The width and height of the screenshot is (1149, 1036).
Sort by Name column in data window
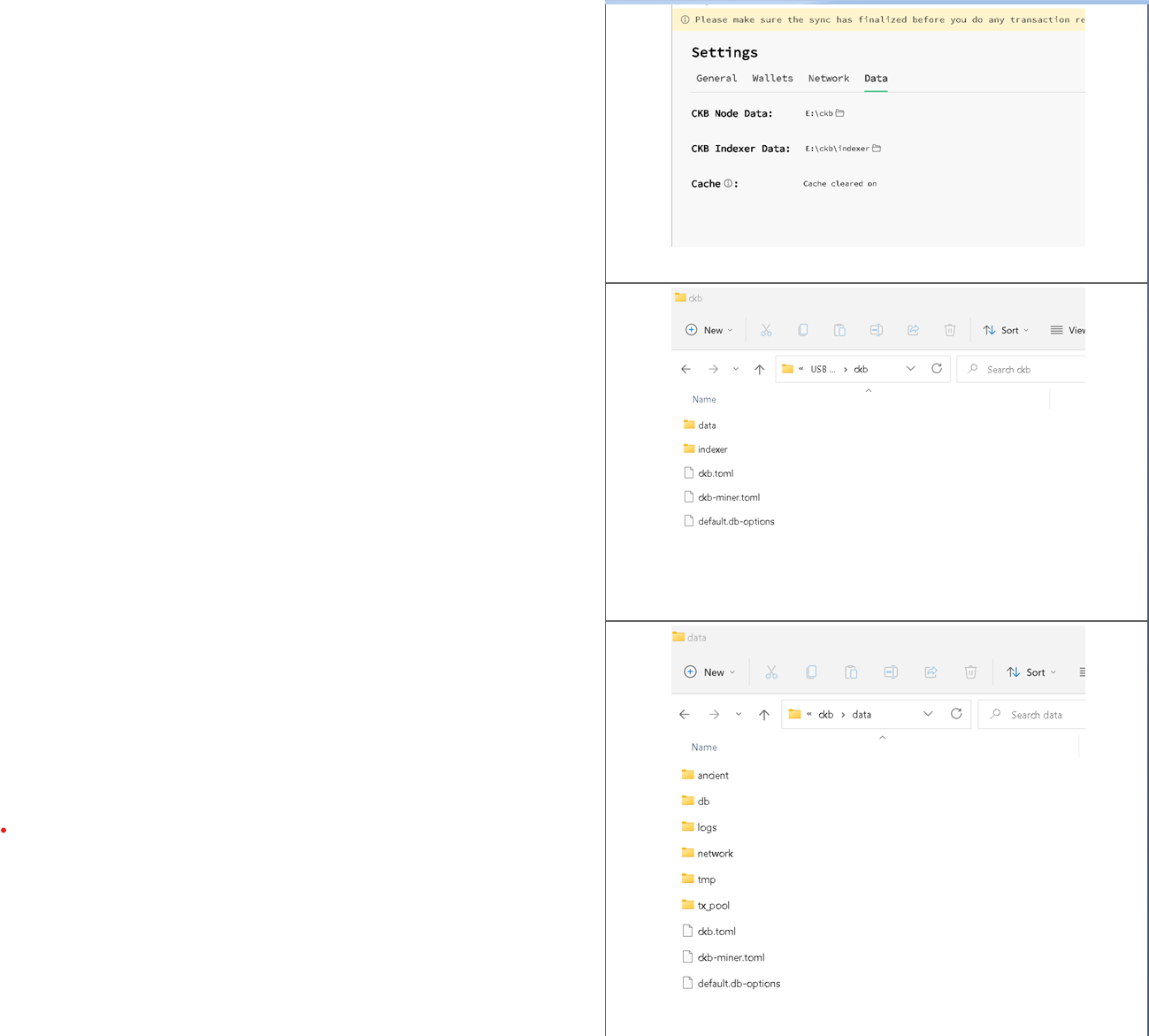tap(704, 747)
